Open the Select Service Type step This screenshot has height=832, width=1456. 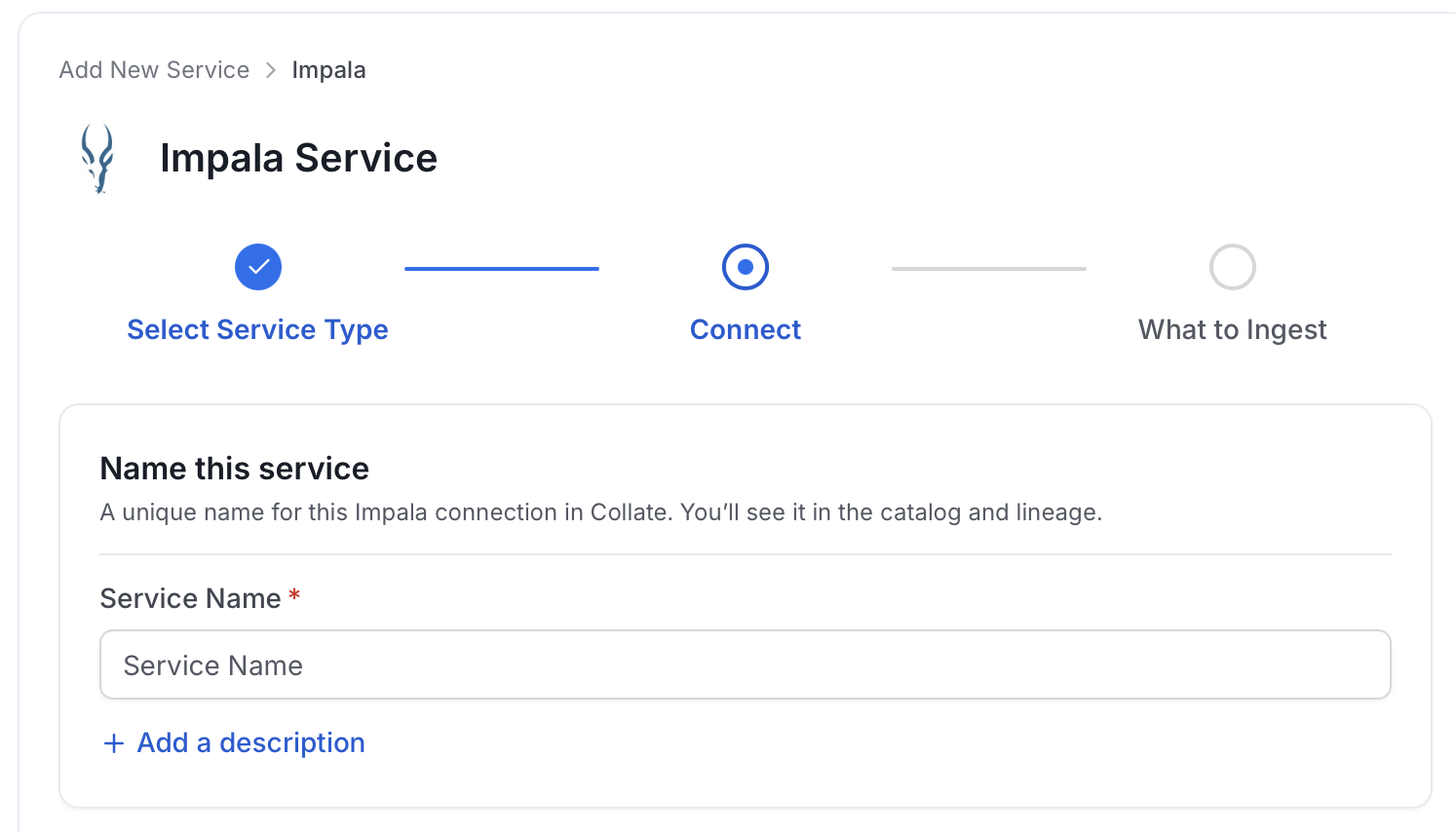click(257, 330)
